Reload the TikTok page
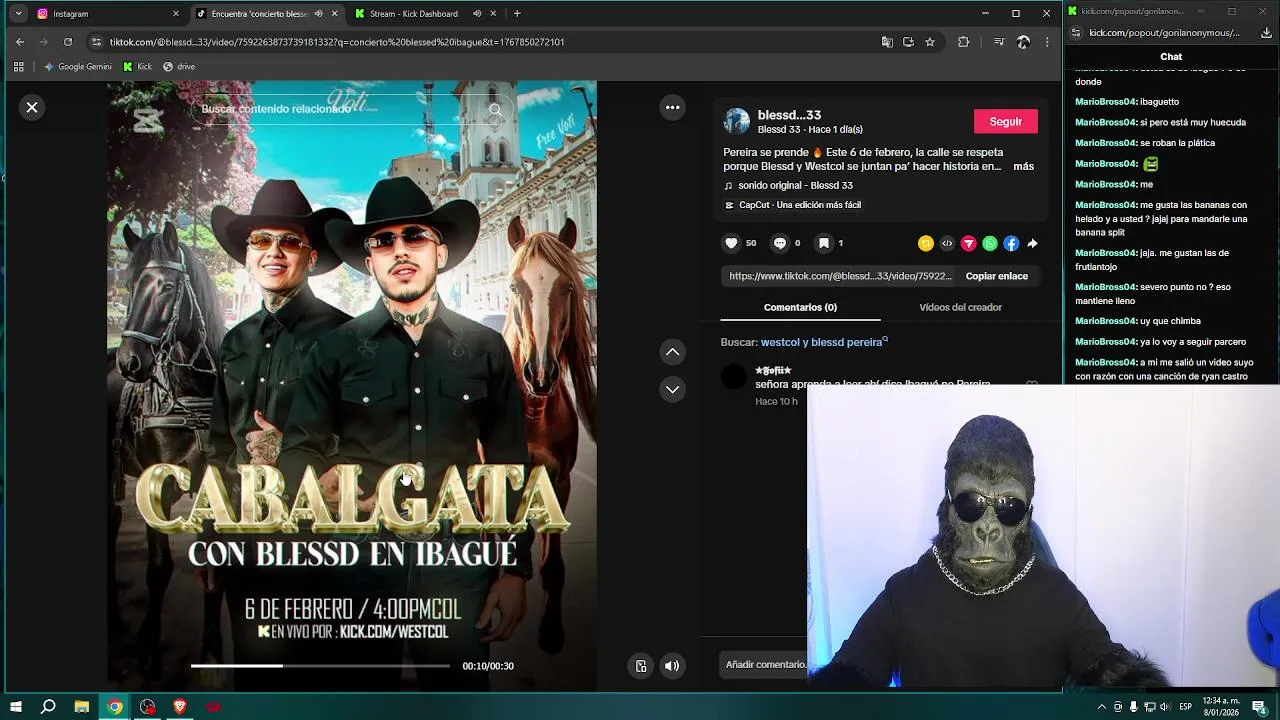This screenshot has height=720, width=1280. point(68,42)
